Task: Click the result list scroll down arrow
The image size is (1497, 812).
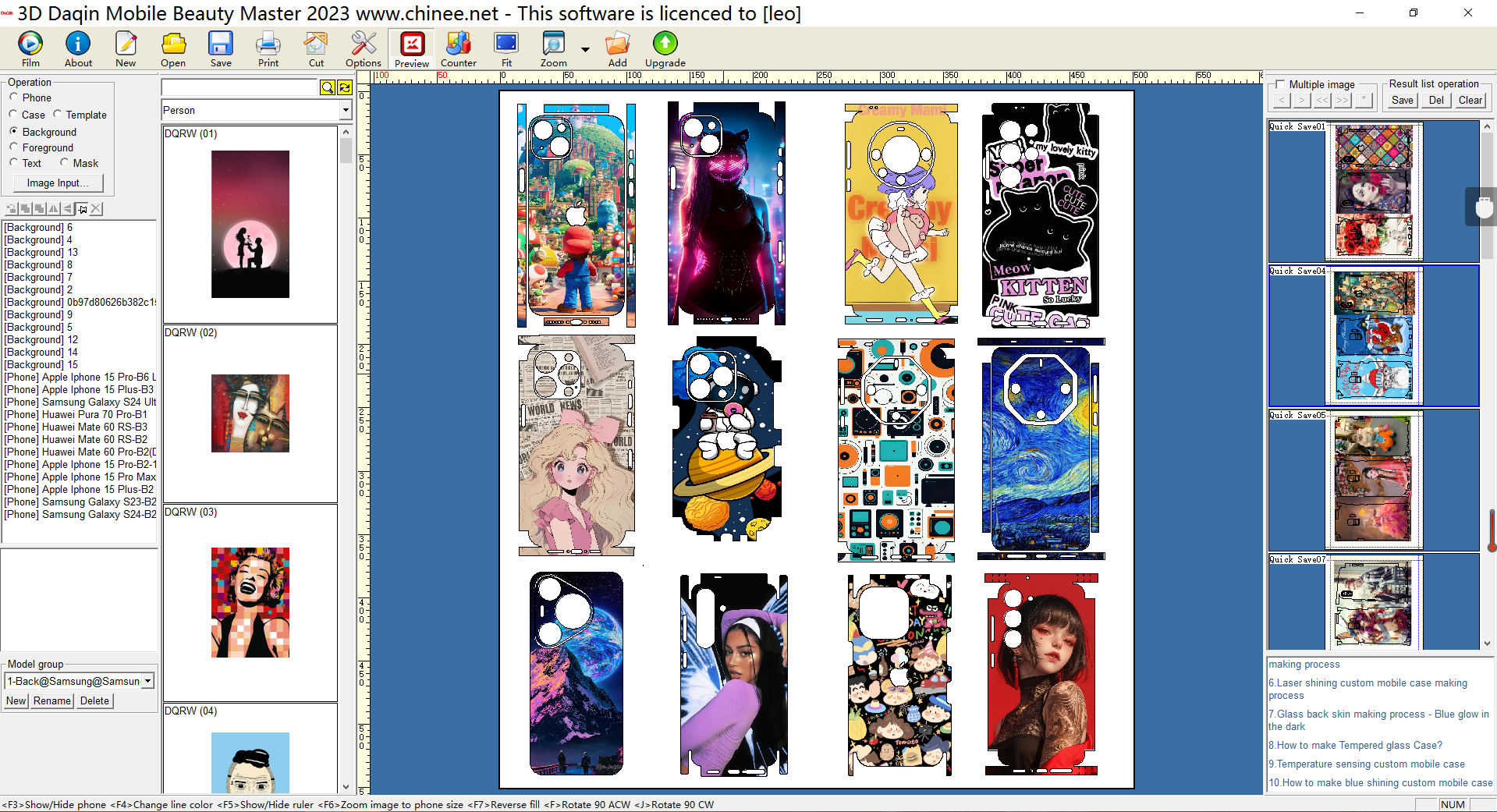Action: [1487, 644]
